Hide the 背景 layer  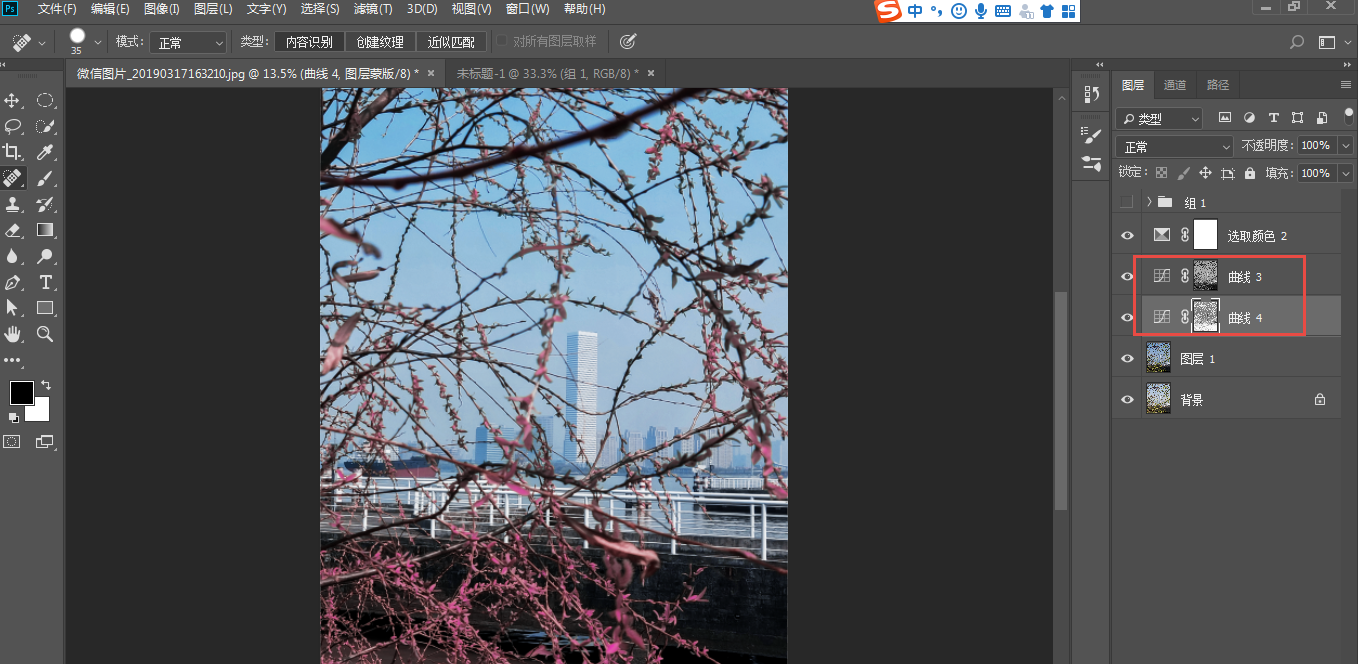1128,399
